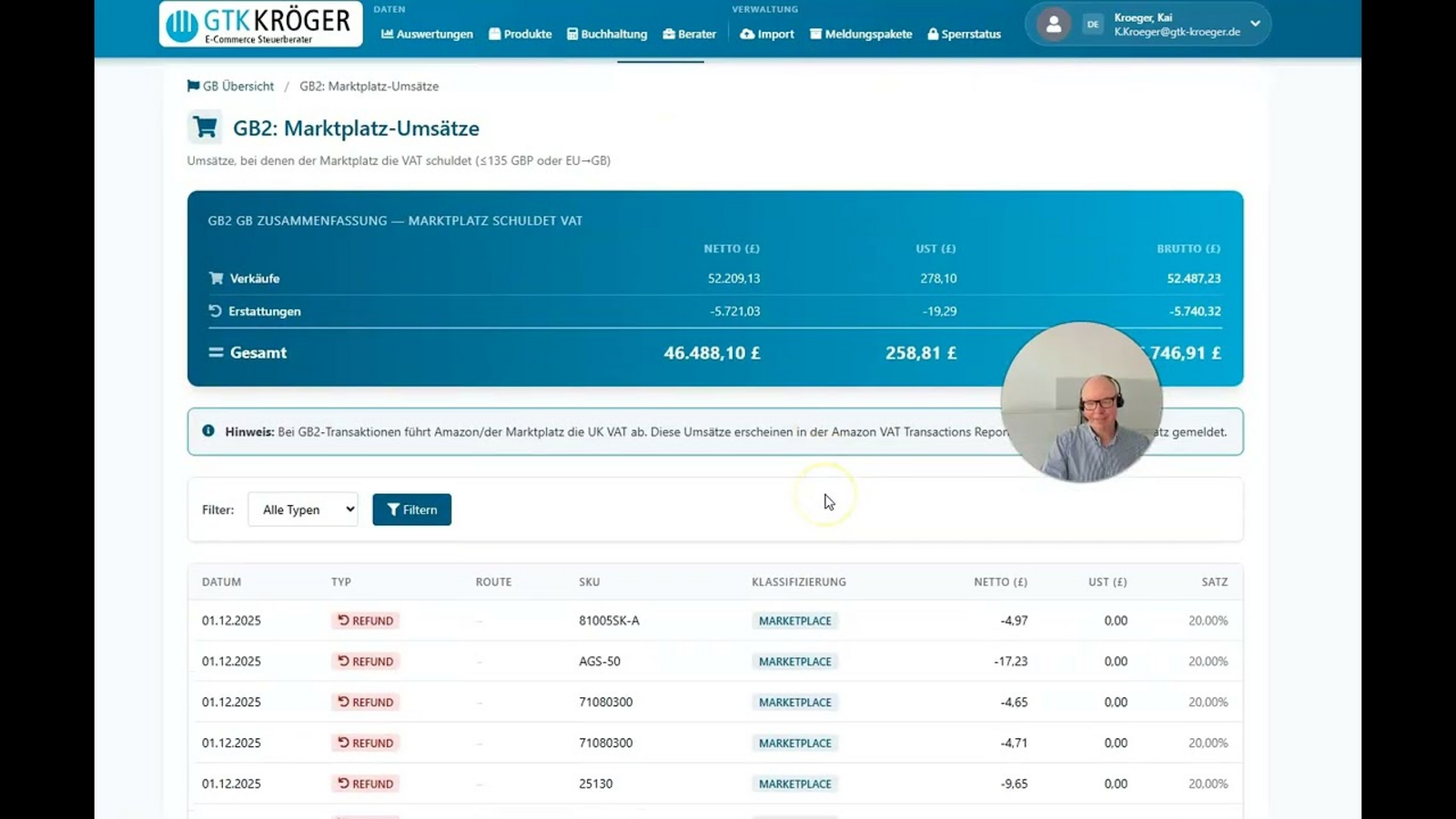This screenshot has width=1456, height=819.
Task: Click the GTK Kröger logo
Action: click(260, 24)
